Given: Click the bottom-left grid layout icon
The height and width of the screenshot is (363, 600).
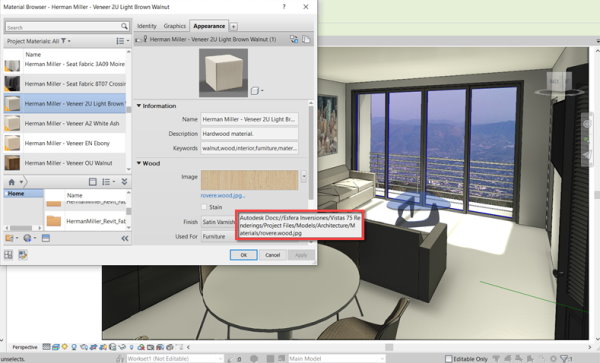Looking at the screenshot, I should (8, 255).
